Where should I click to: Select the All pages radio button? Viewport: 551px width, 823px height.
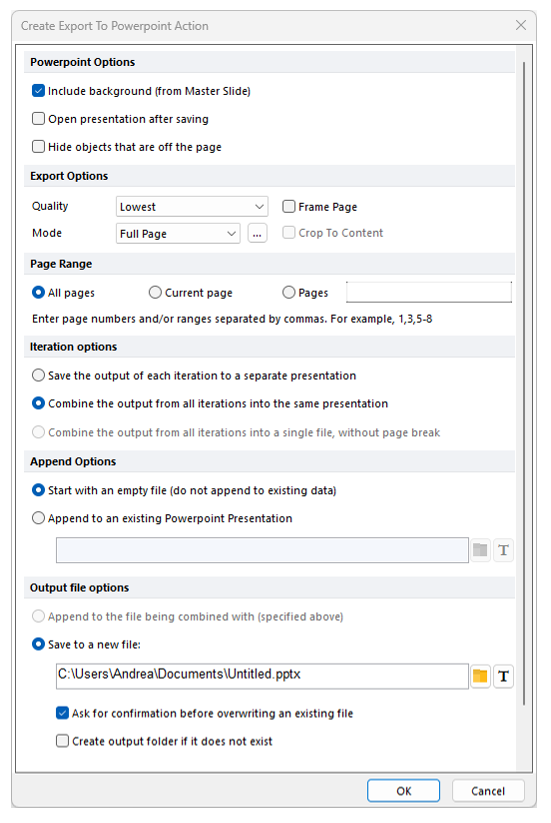pos(38,292)
